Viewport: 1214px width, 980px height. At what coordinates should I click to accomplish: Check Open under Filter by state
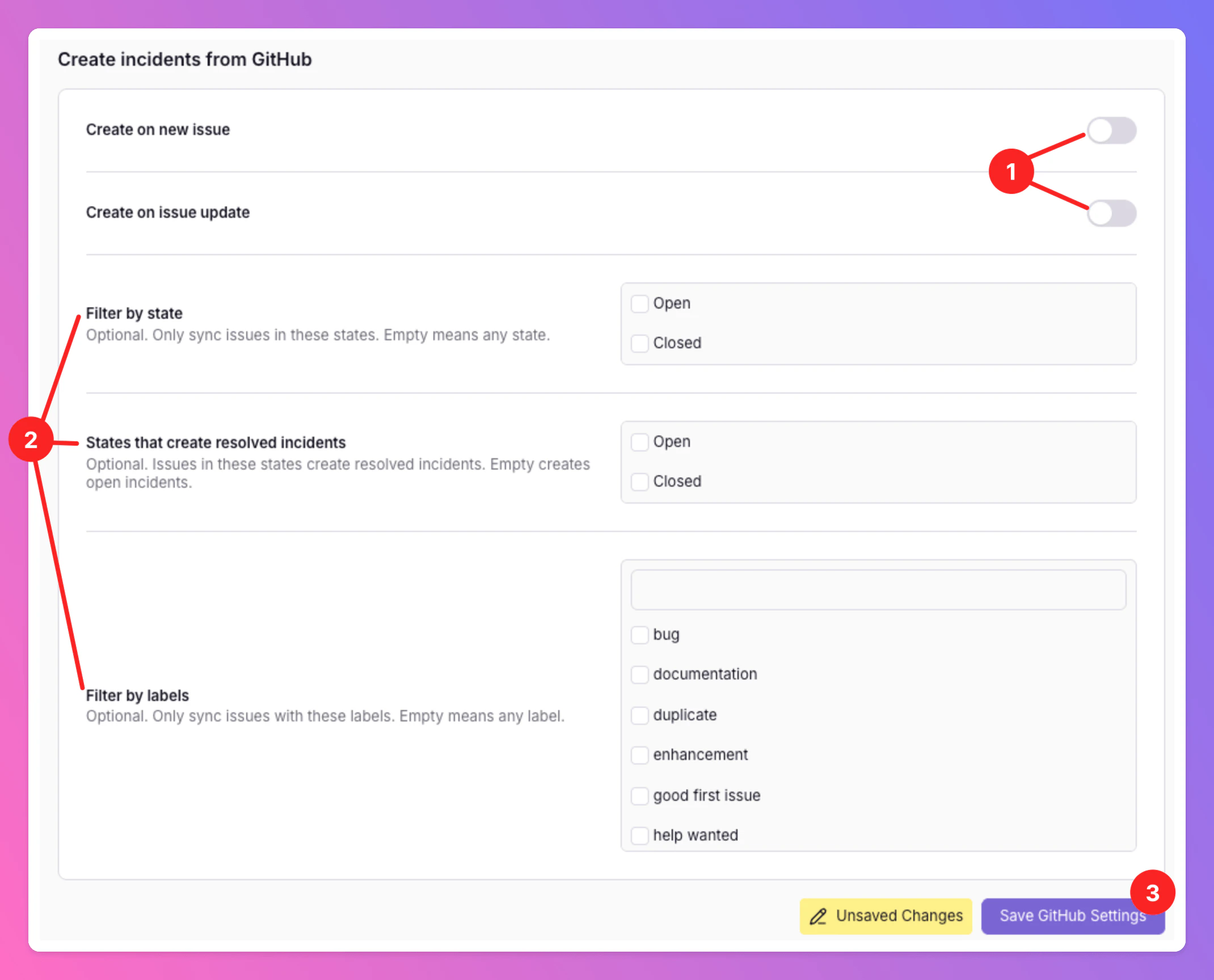tap(639, 303)
